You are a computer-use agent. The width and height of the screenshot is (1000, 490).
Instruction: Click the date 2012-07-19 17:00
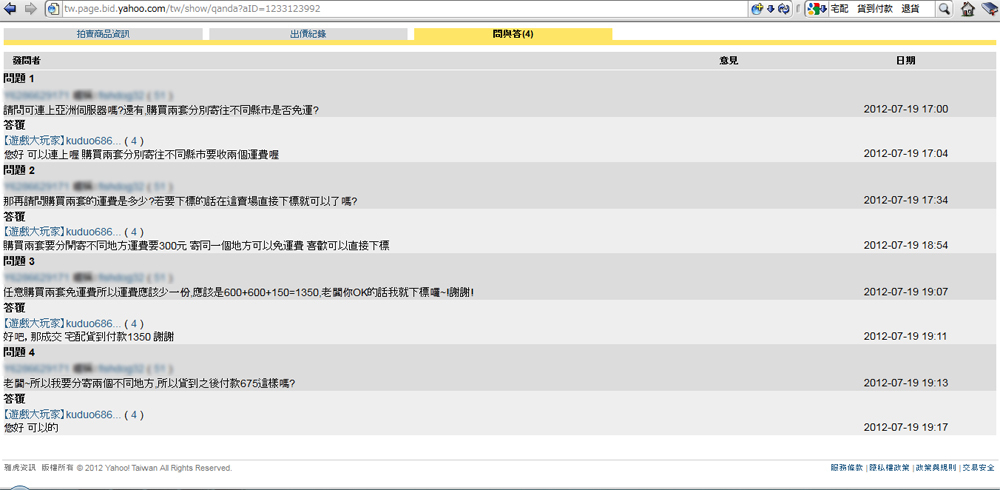(x=906, y=109)
